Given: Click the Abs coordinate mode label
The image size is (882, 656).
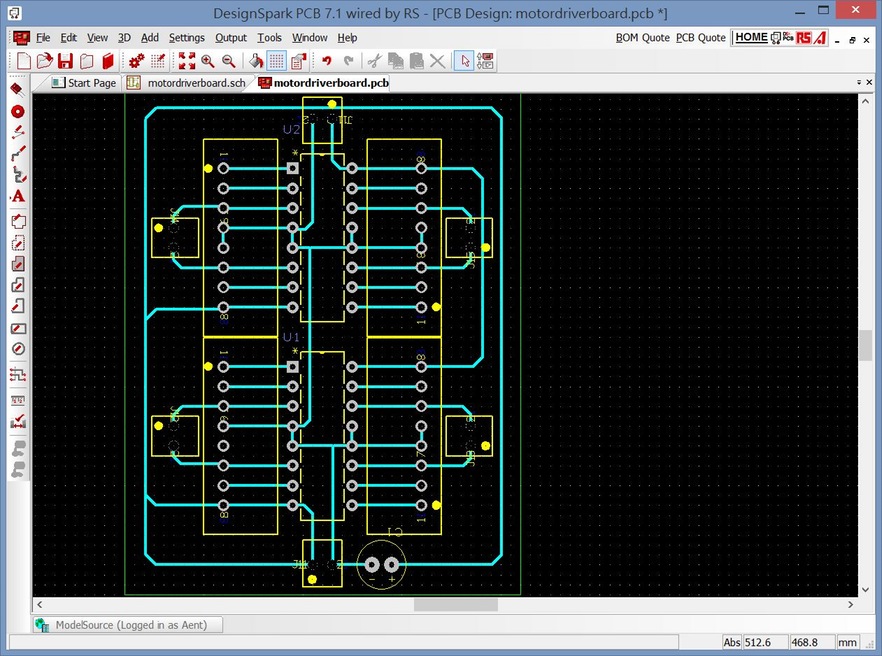Looking at the screenshot, I should tap(731, 642).
